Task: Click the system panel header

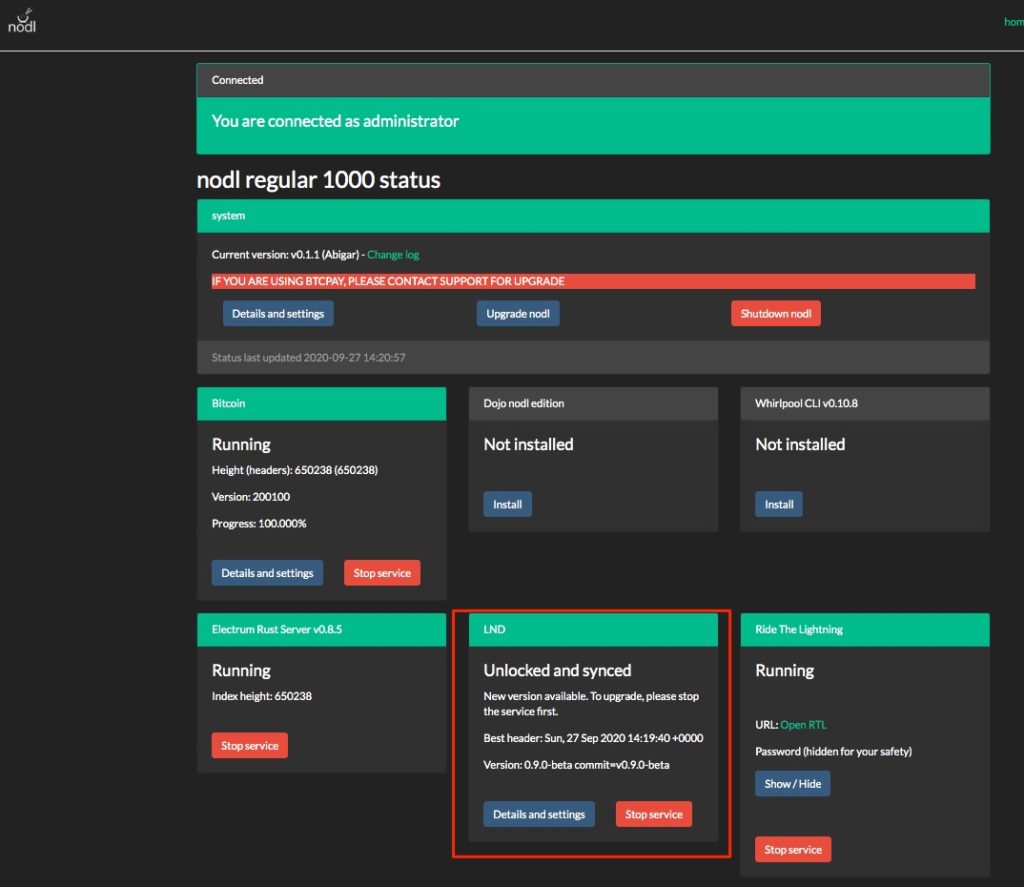Action: tap(593, 216)
